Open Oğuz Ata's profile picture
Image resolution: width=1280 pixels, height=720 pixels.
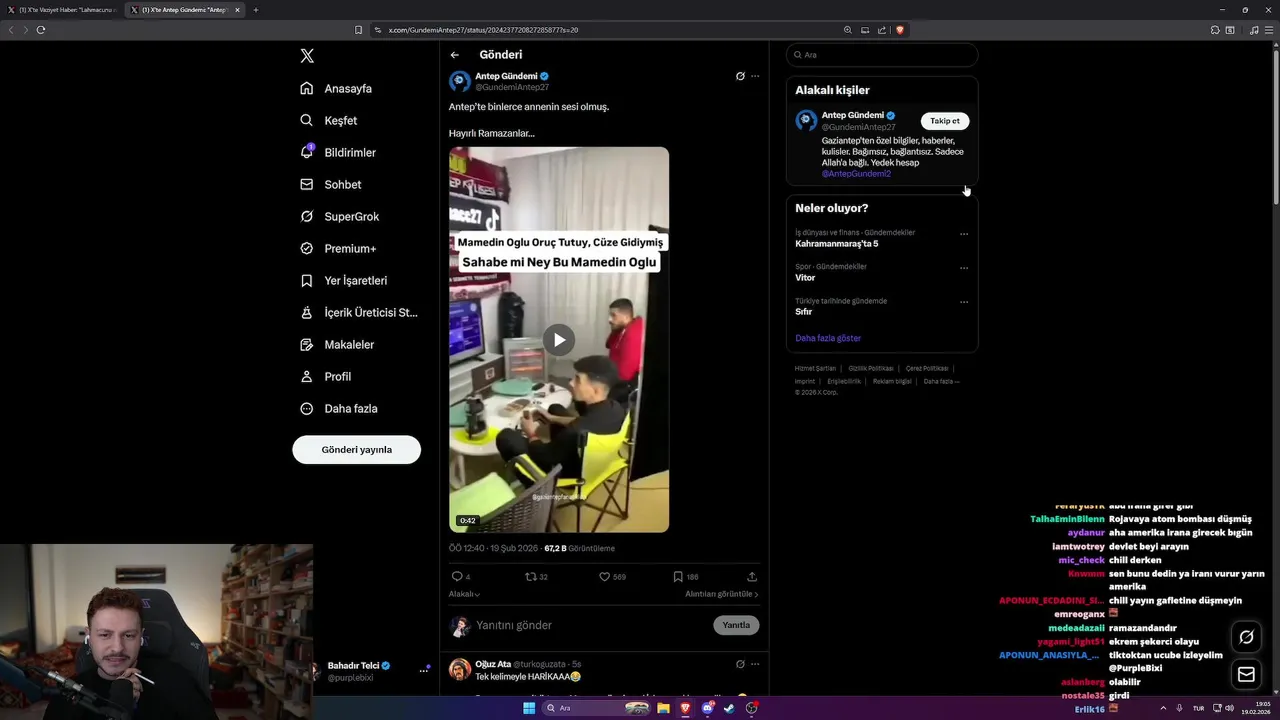pyautogui.click(x=460, y=669)
